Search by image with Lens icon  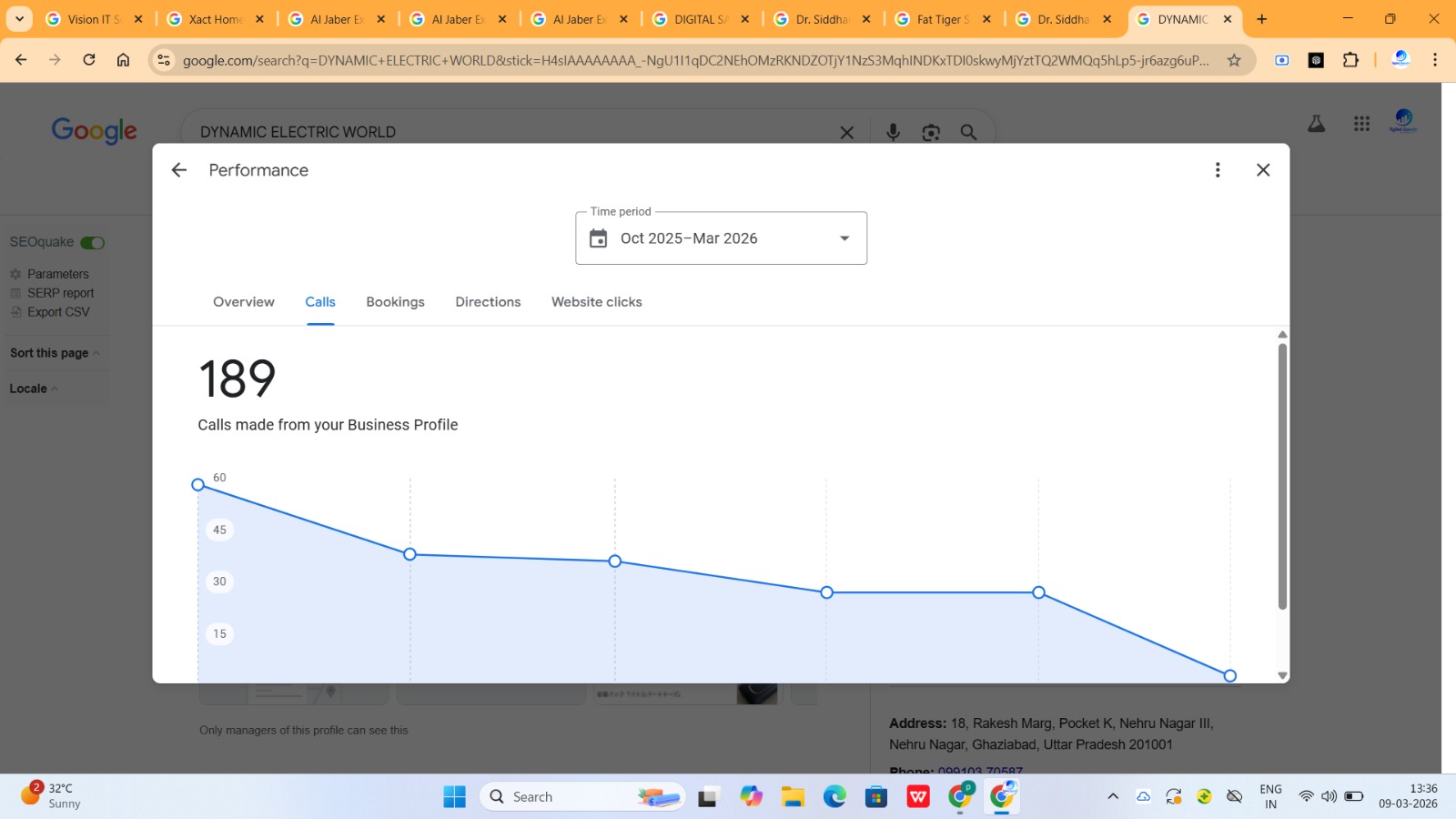[931, 133]
